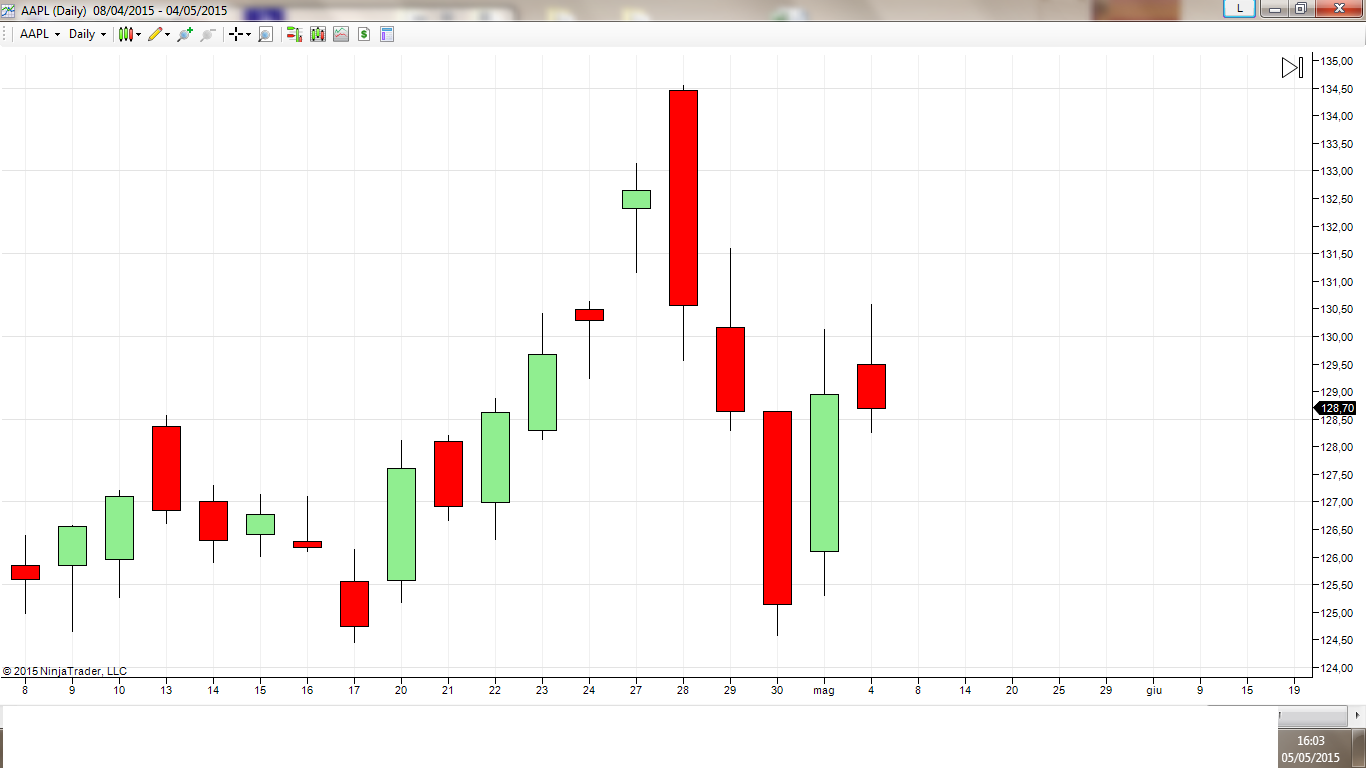
Task: Click the date axis label 25
Action: [x=1059, y=690]
